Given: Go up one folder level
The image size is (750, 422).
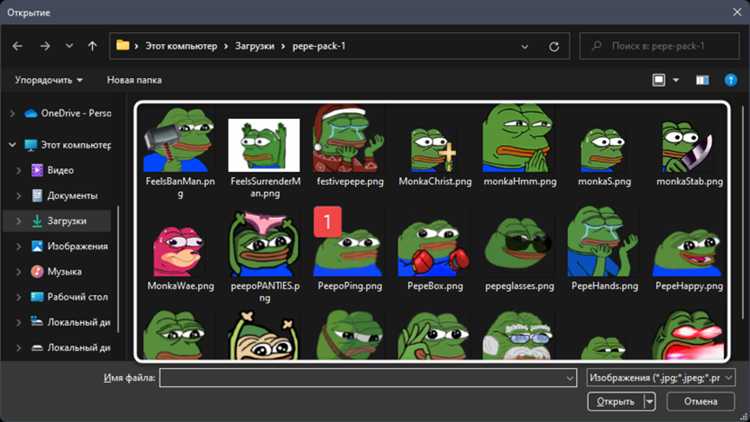Looking at the screenshot, I should [x=92, y=46].
